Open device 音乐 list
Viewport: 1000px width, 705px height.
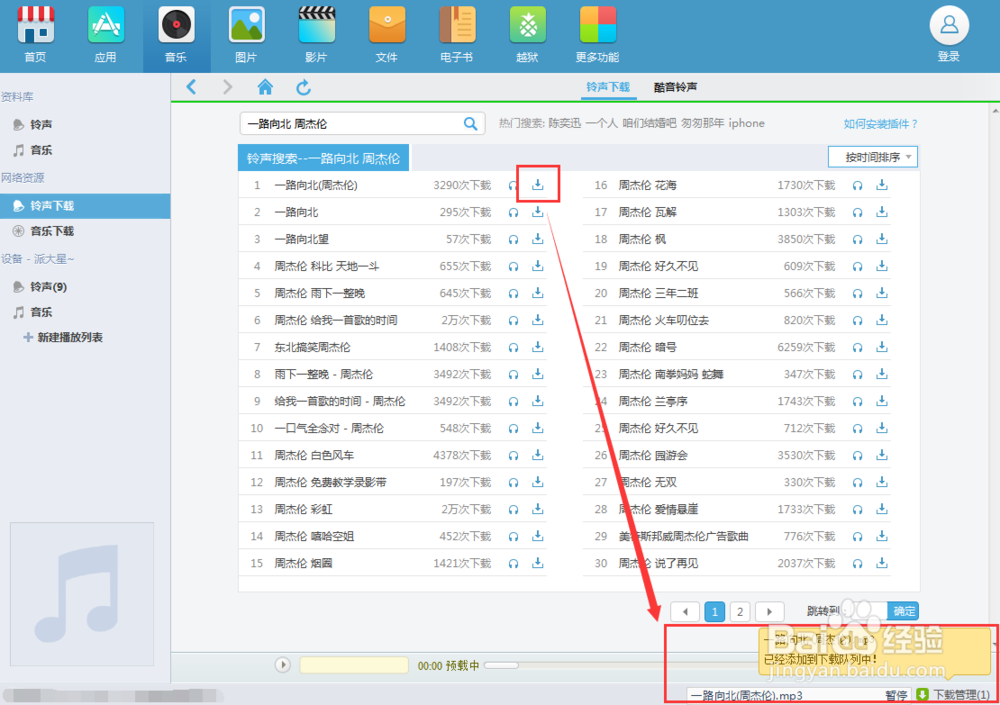coord(41,312)
